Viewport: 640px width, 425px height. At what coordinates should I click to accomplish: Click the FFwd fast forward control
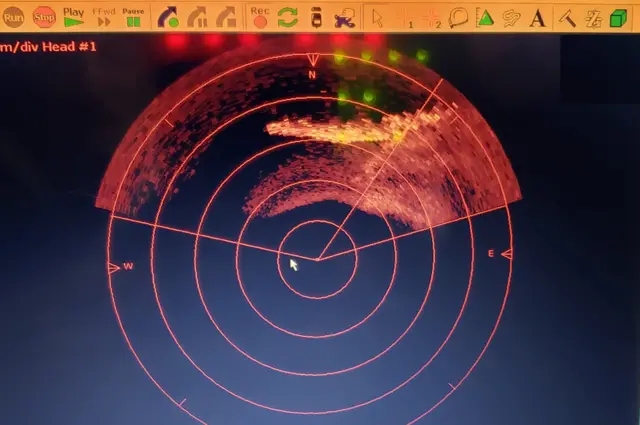(103, 17)
